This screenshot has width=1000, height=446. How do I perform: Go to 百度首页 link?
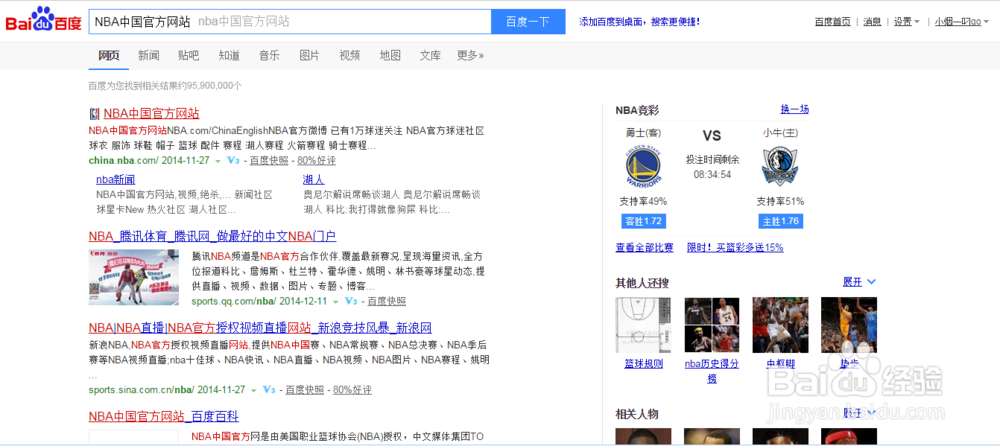[832, 21]
